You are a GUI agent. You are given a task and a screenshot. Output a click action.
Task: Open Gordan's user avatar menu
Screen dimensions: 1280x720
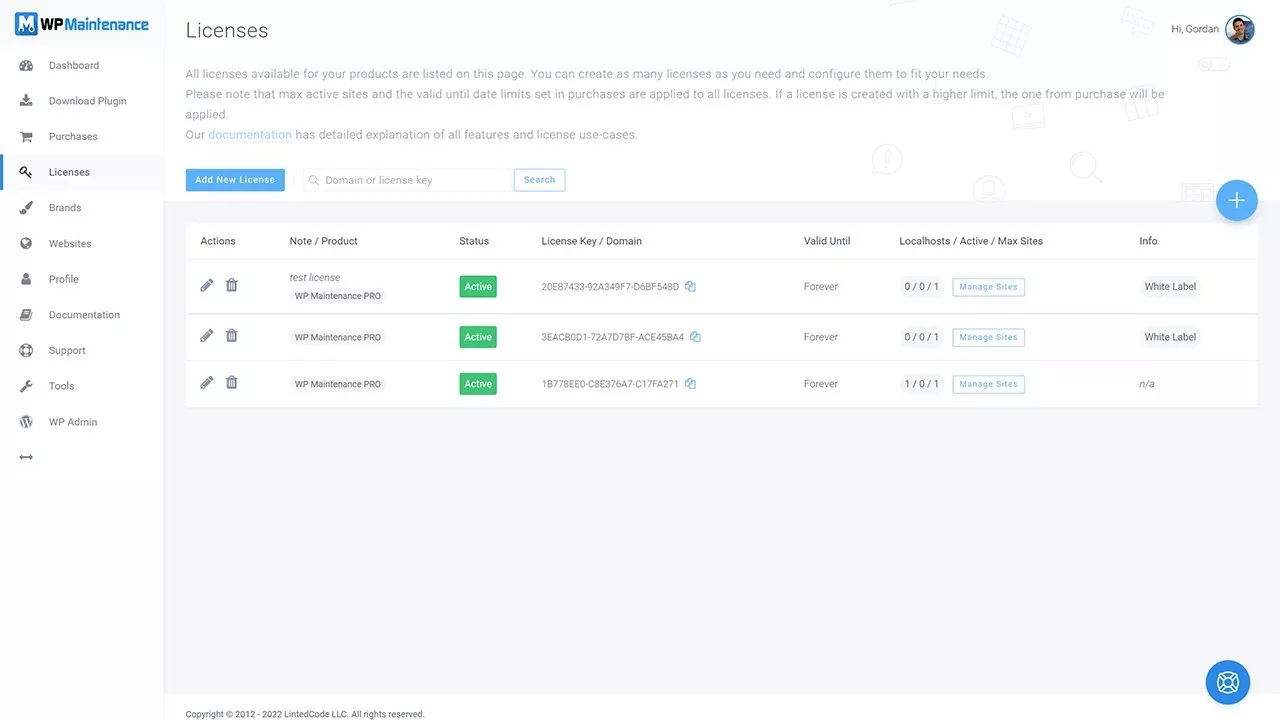(x=1240, y=30)
